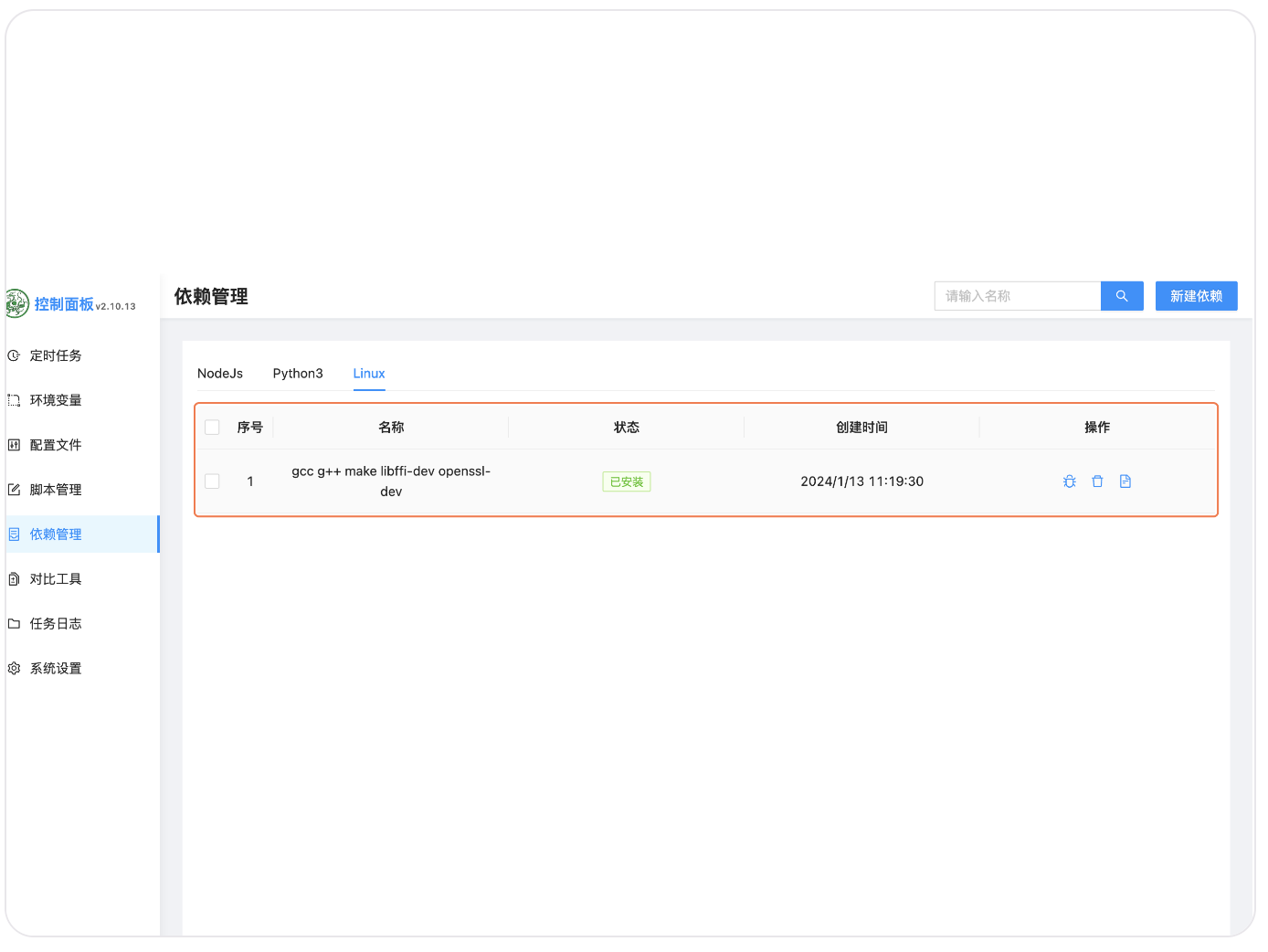Click the magnifier search button
Screen dimensions: 1268x952
[x=1122, y=296]
